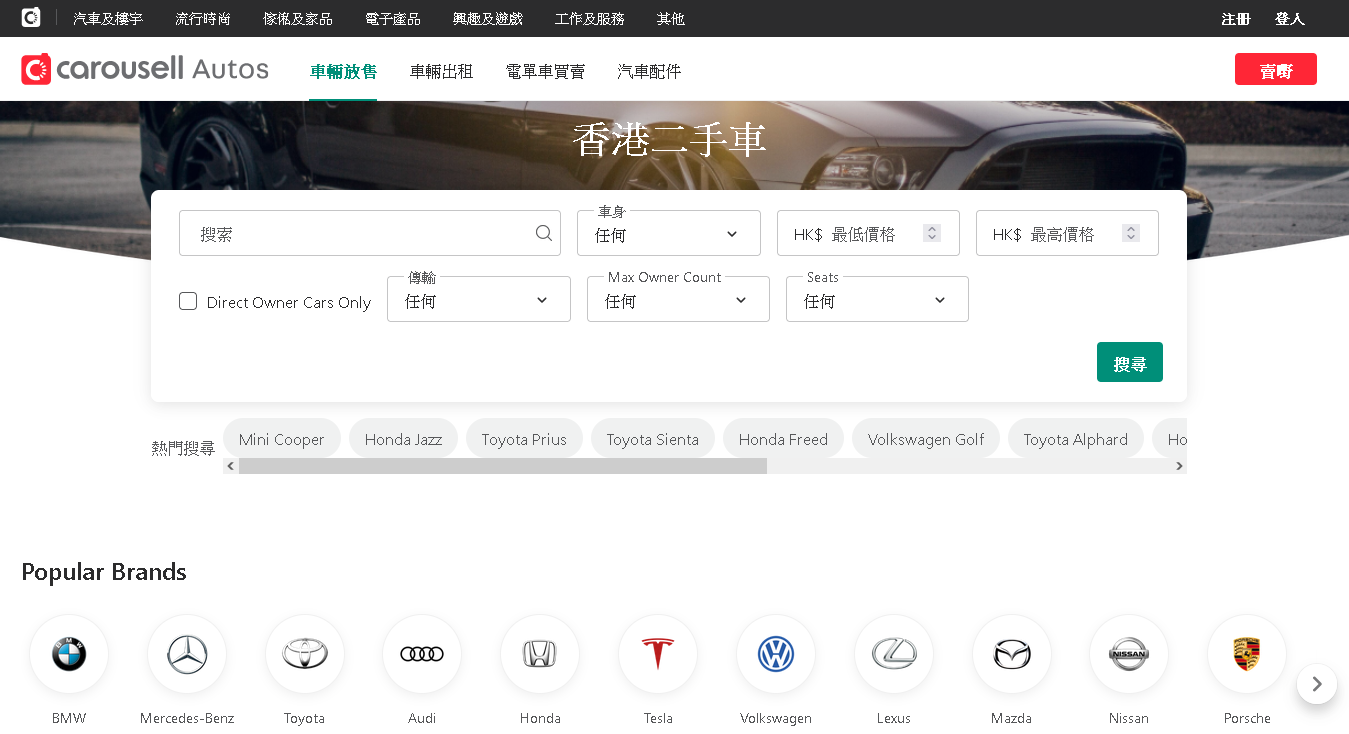Select the Mercedes-Benz brand logo
Screen dimensions: 1349x734
pos(187,655)
